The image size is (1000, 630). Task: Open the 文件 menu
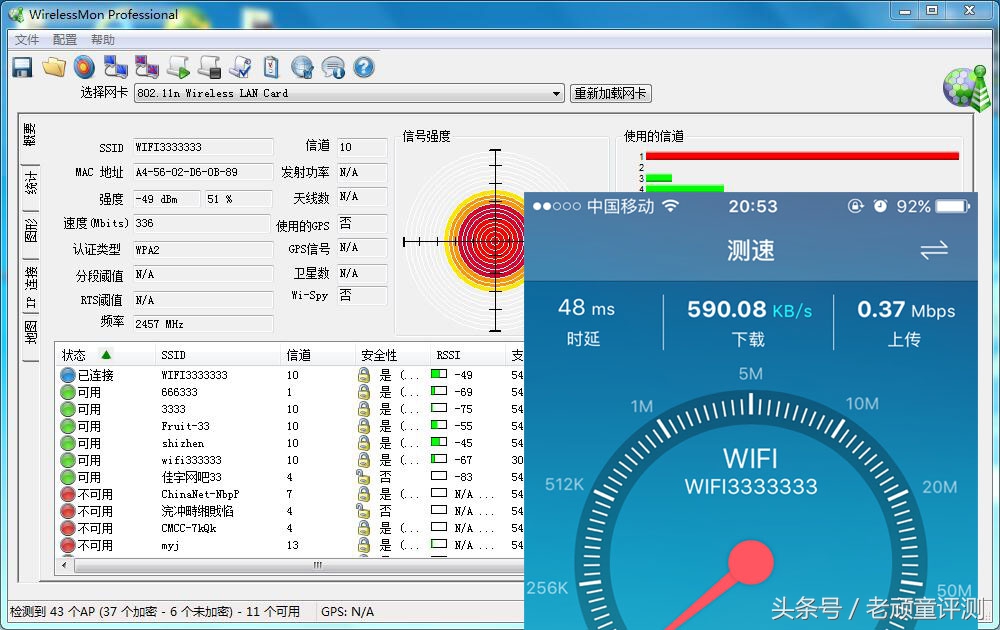click(x=26, y=39)
